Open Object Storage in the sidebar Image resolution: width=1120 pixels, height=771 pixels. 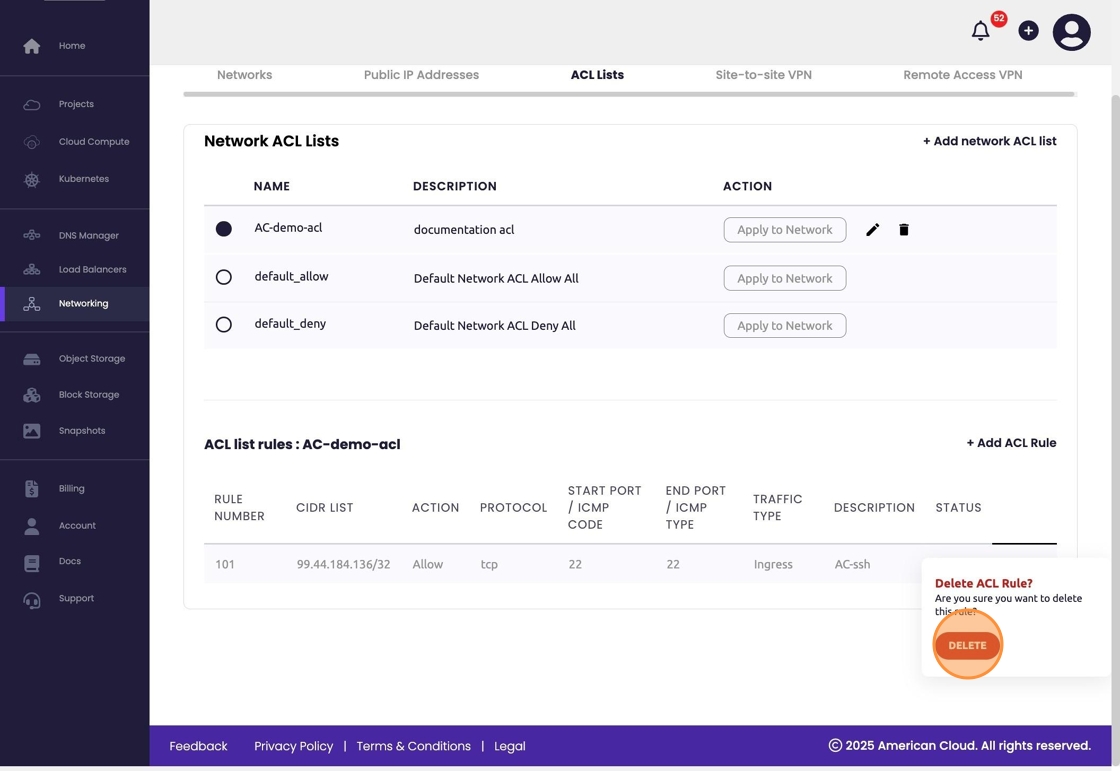(91, 359)
